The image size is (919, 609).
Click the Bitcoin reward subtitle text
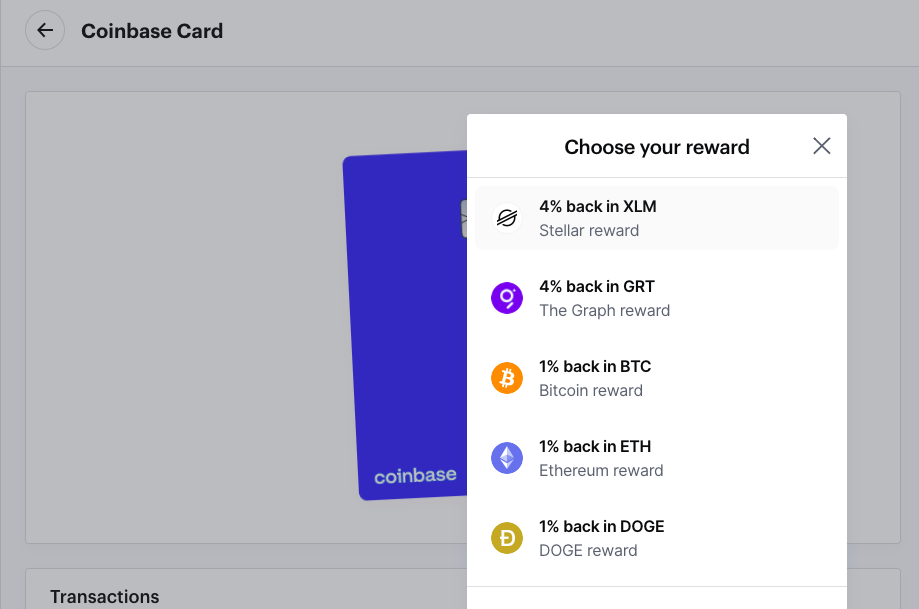pos(591,390)
